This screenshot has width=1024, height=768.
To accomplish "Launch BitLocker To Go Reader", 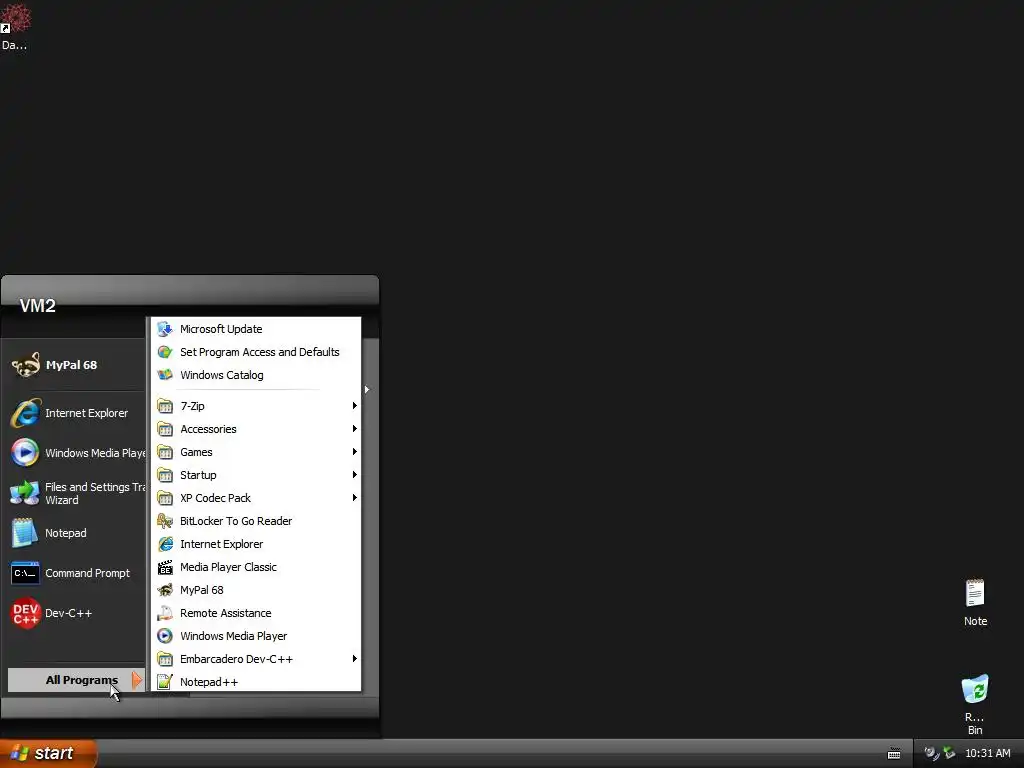I will [255, 521].
